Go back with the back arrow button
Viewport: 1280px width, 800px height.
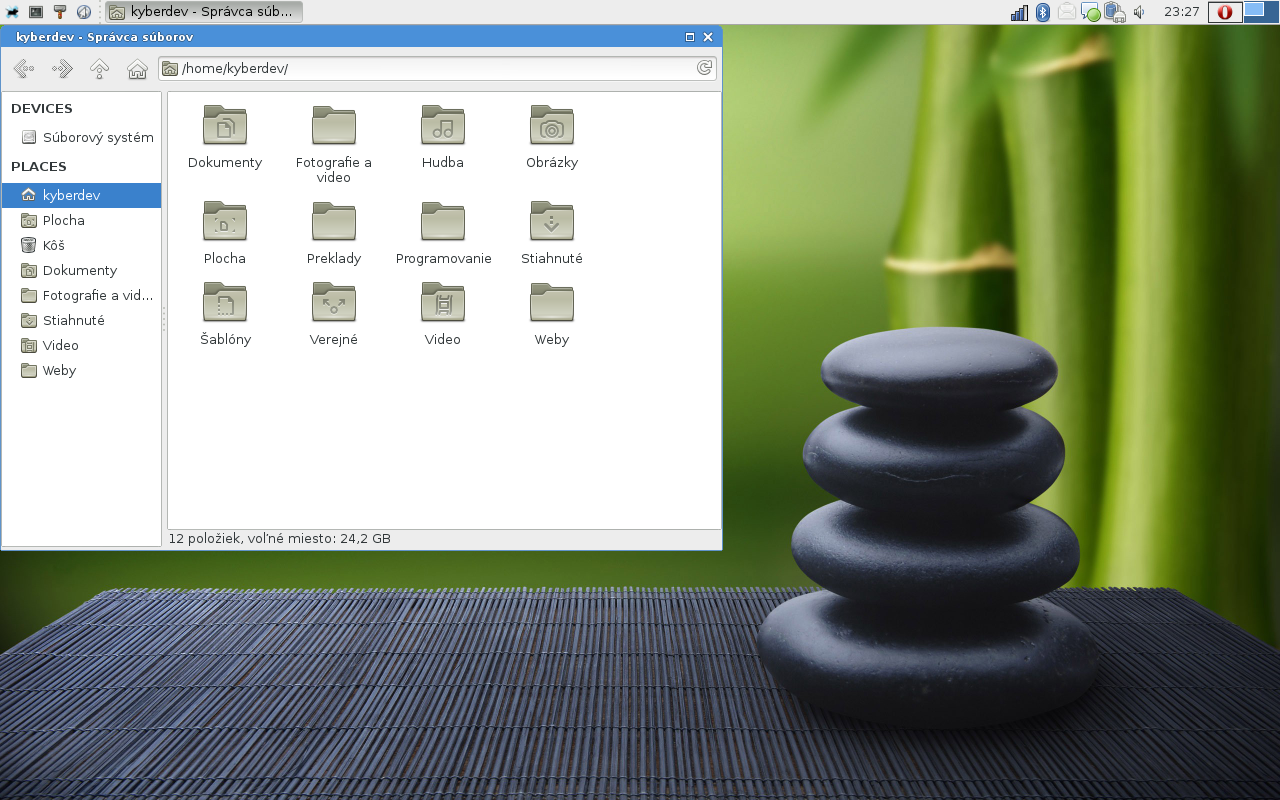[24, 69]
